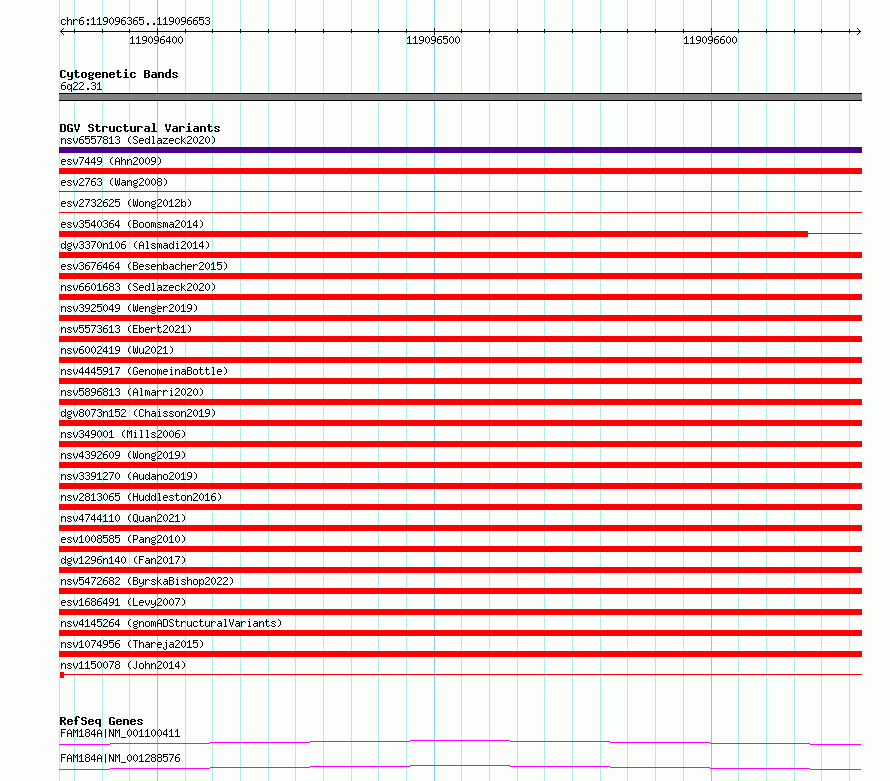Open the Cytogenetic Bands track title
This screenshot has height=781, width=890.
coord(119,74)
